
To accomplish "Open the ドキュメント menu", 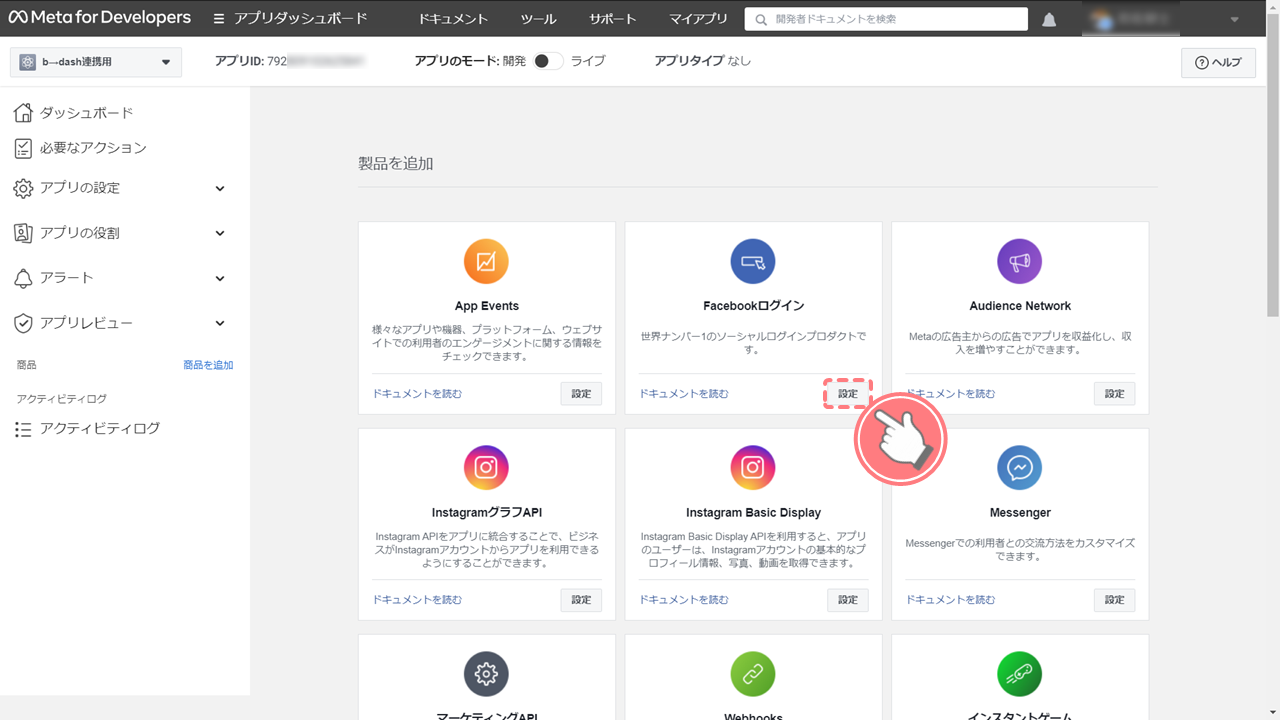I will 453,19.
